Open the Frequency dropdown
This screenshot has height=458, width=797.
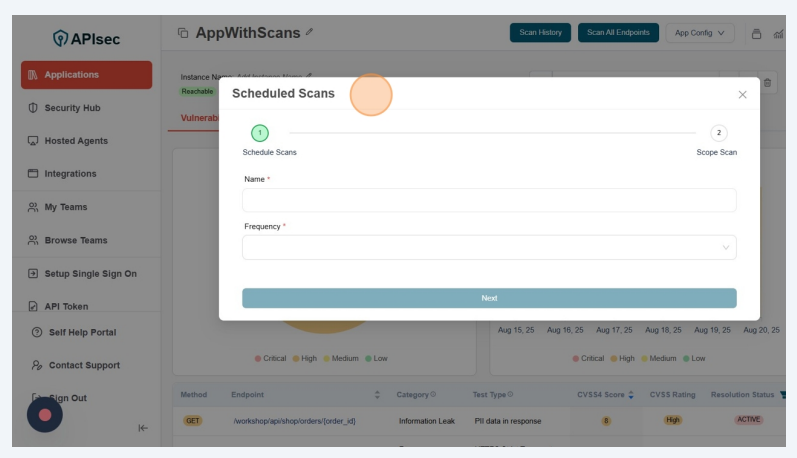pyautogui.click(x=489, y=247)
